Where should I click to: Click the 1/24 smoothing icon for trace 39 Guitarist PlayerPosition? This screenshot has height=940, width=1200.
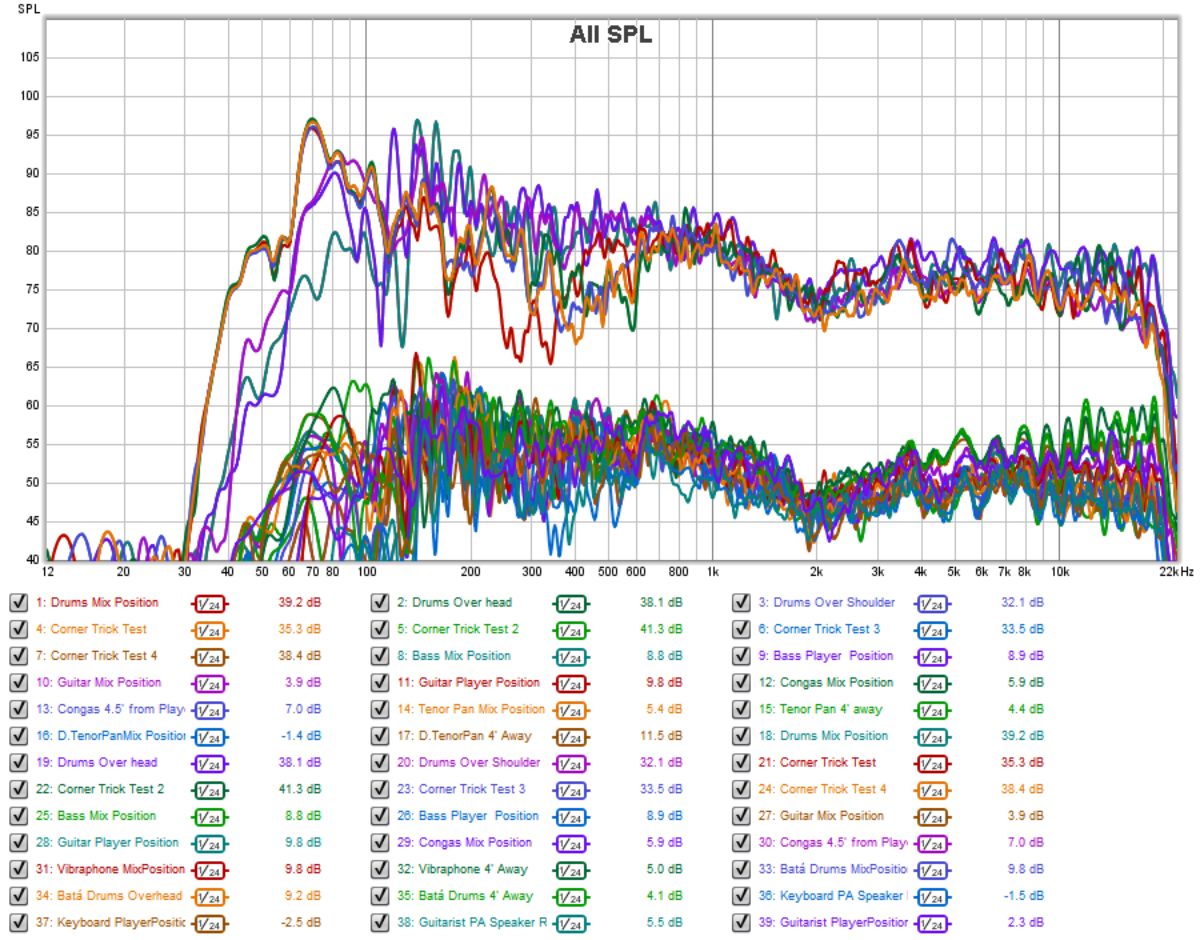931,923
